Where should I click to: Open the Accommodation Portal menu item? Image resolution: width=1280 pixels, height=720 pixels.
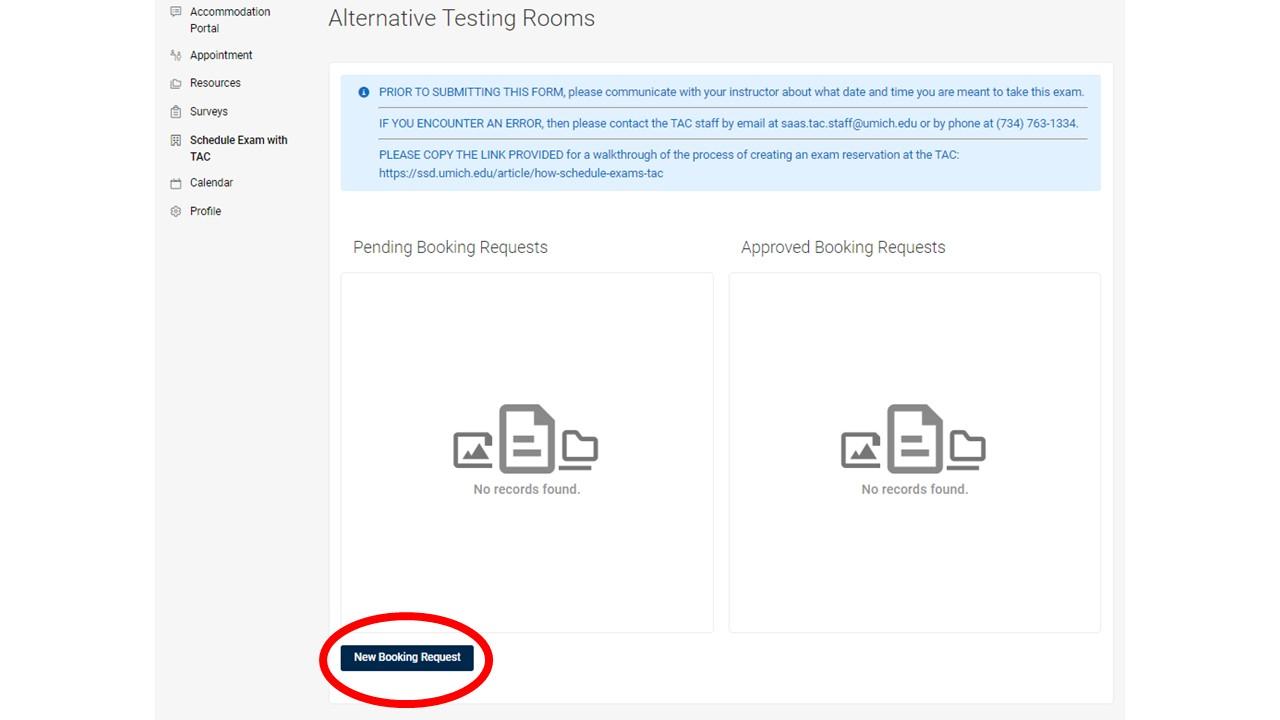[x=230, y=20]
